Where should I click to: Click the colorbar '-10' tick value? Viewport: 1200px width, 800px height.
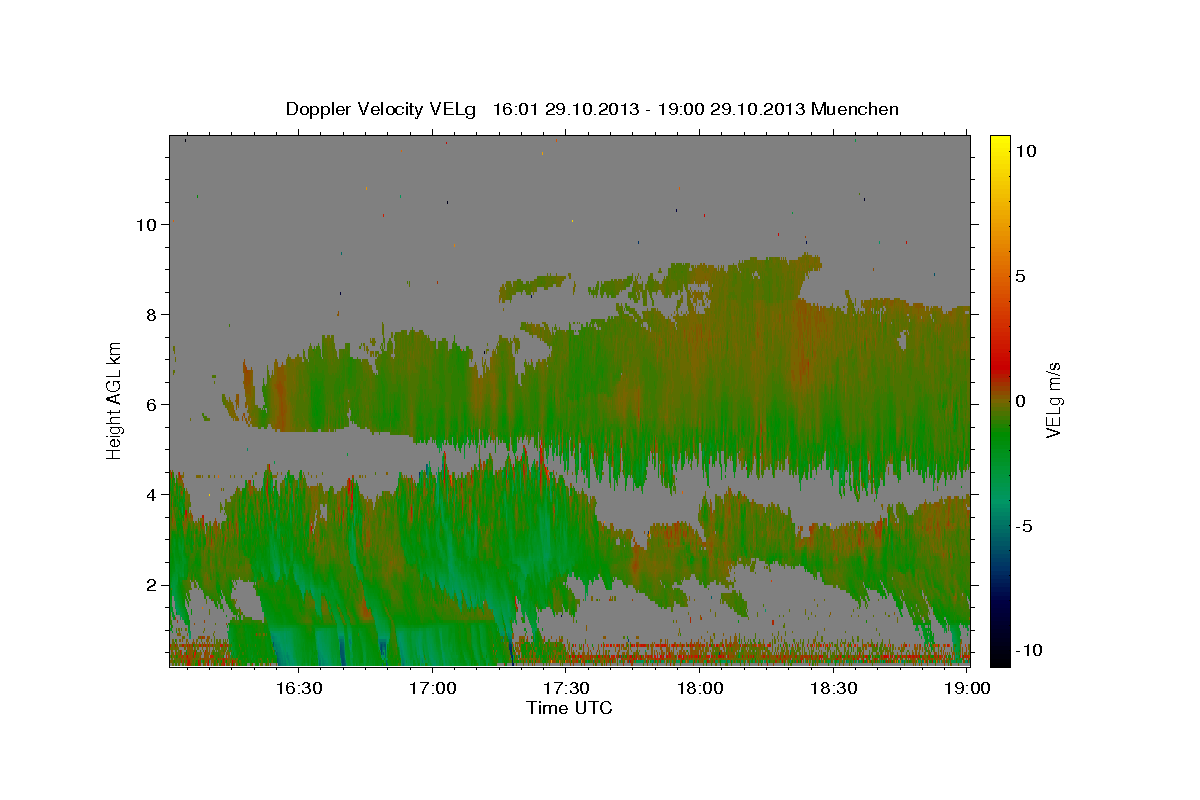click(x=1027, y=651)
